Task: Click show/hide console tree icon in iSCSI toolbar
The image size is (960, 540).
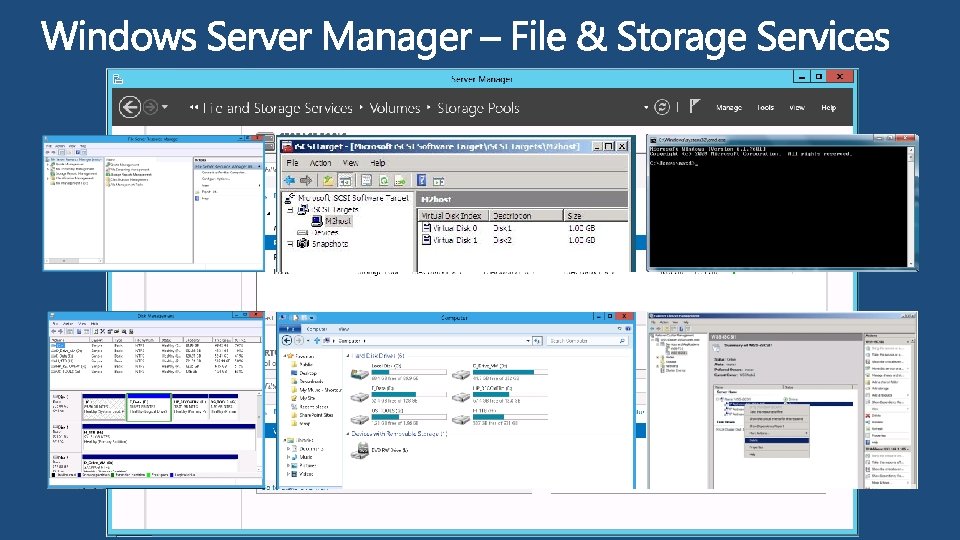Action: tap(345, 181)
